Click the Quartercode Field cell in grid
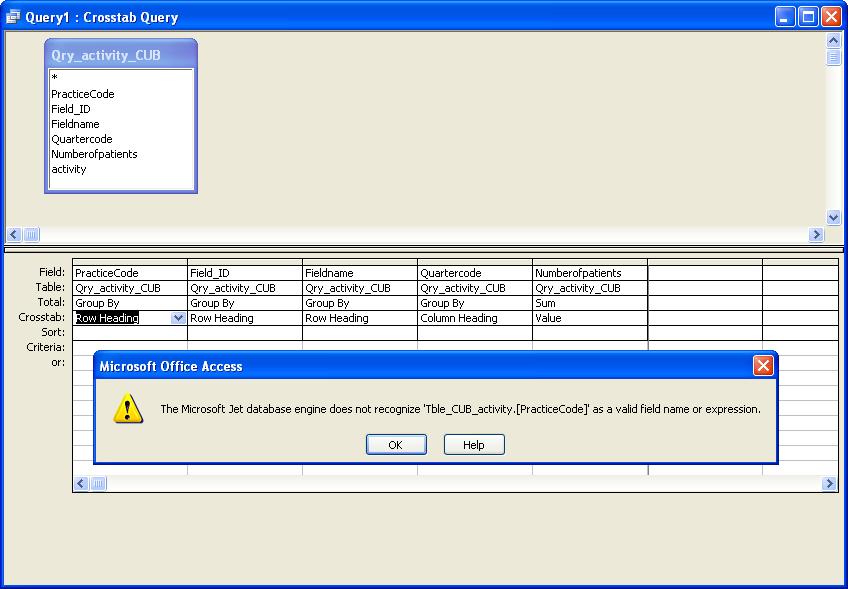This screenshot has width=848, height=589. click(475, 273)
